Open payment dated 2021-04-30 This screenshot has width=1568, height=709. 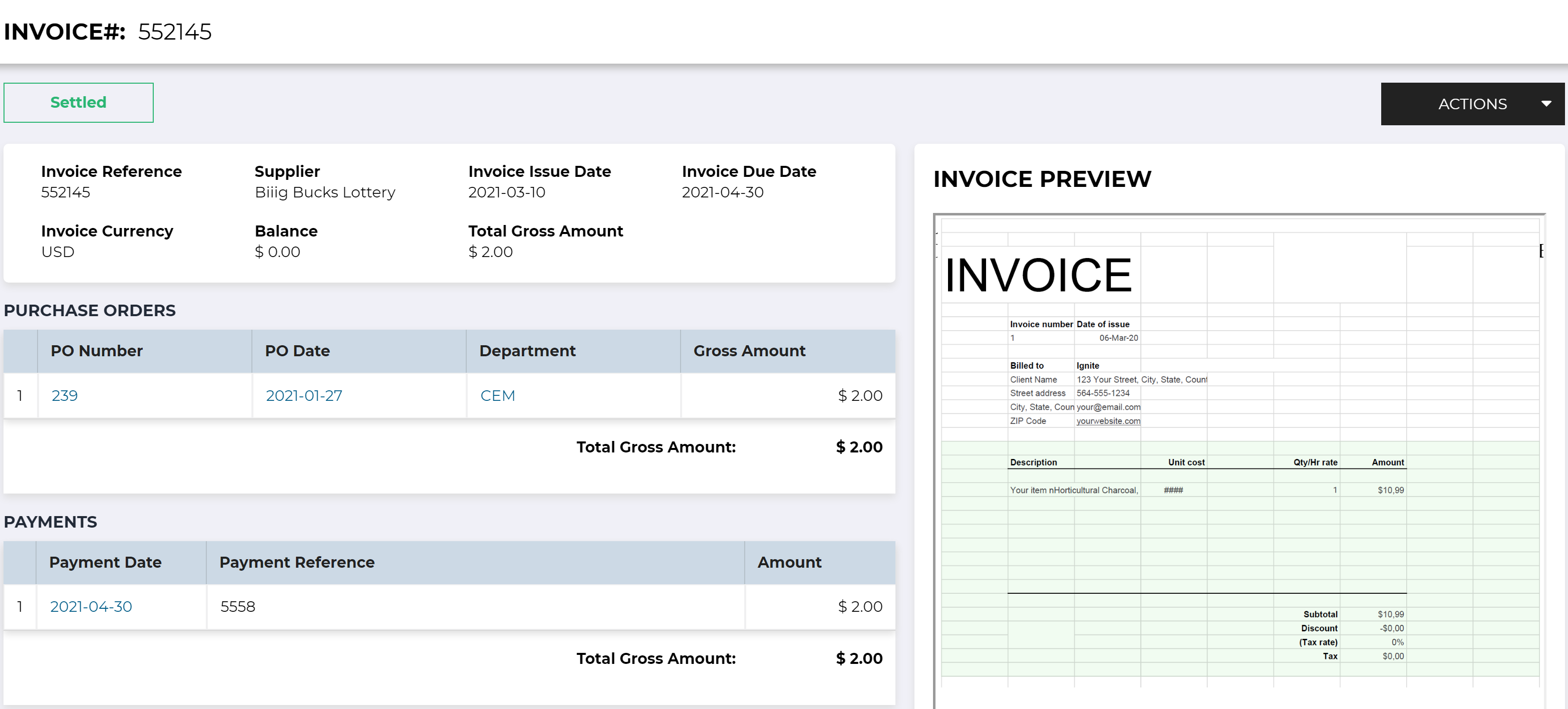pyautogui.click(x=91, y=607)
